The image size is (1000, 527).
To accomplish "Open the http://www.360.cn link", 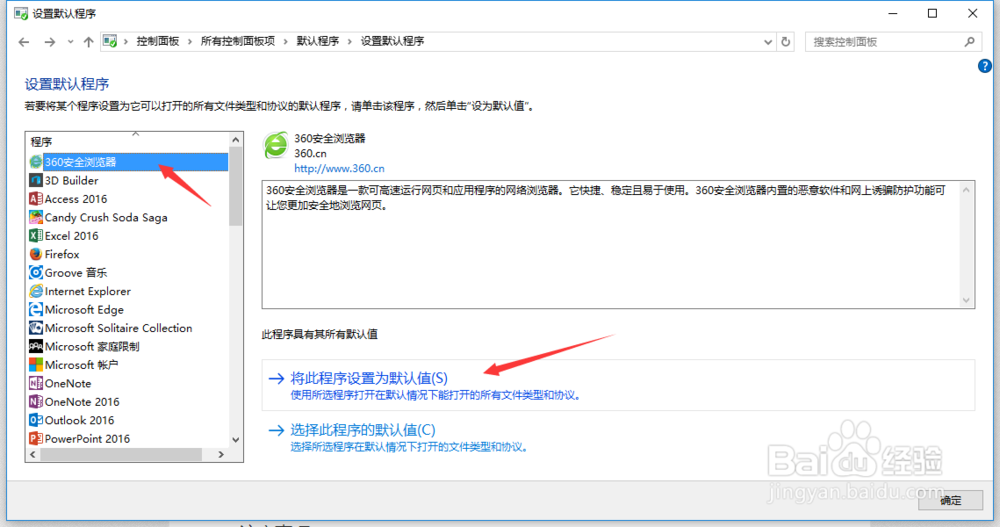I will pos(339,168).
